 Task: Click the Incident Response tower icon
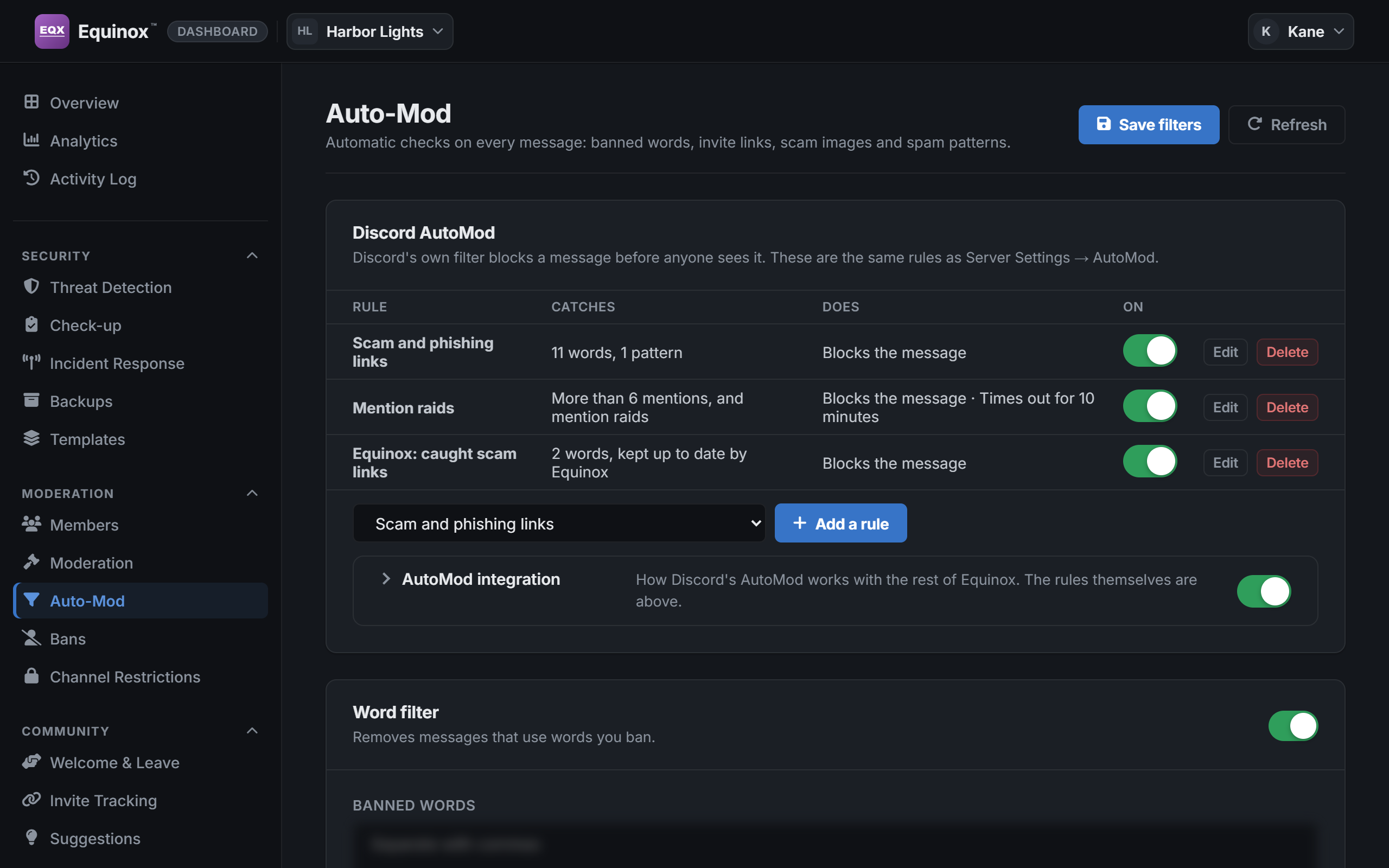coord(31,362)
